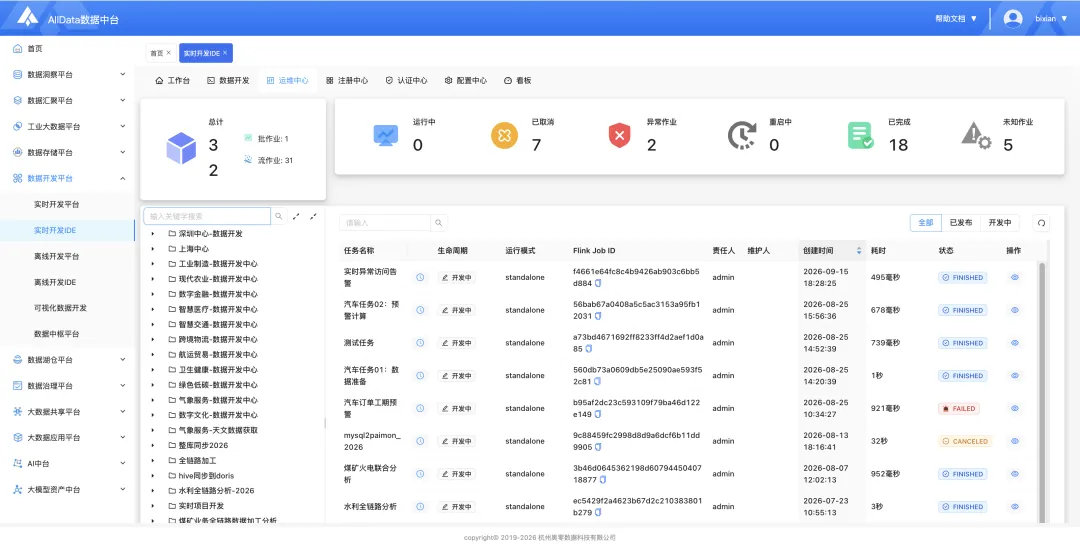Image resolution: width=1080 pixels, height=549 pixels.
Task: Switch to 工作台 tab
Action: pyautogui.click(x=172, y=81)
